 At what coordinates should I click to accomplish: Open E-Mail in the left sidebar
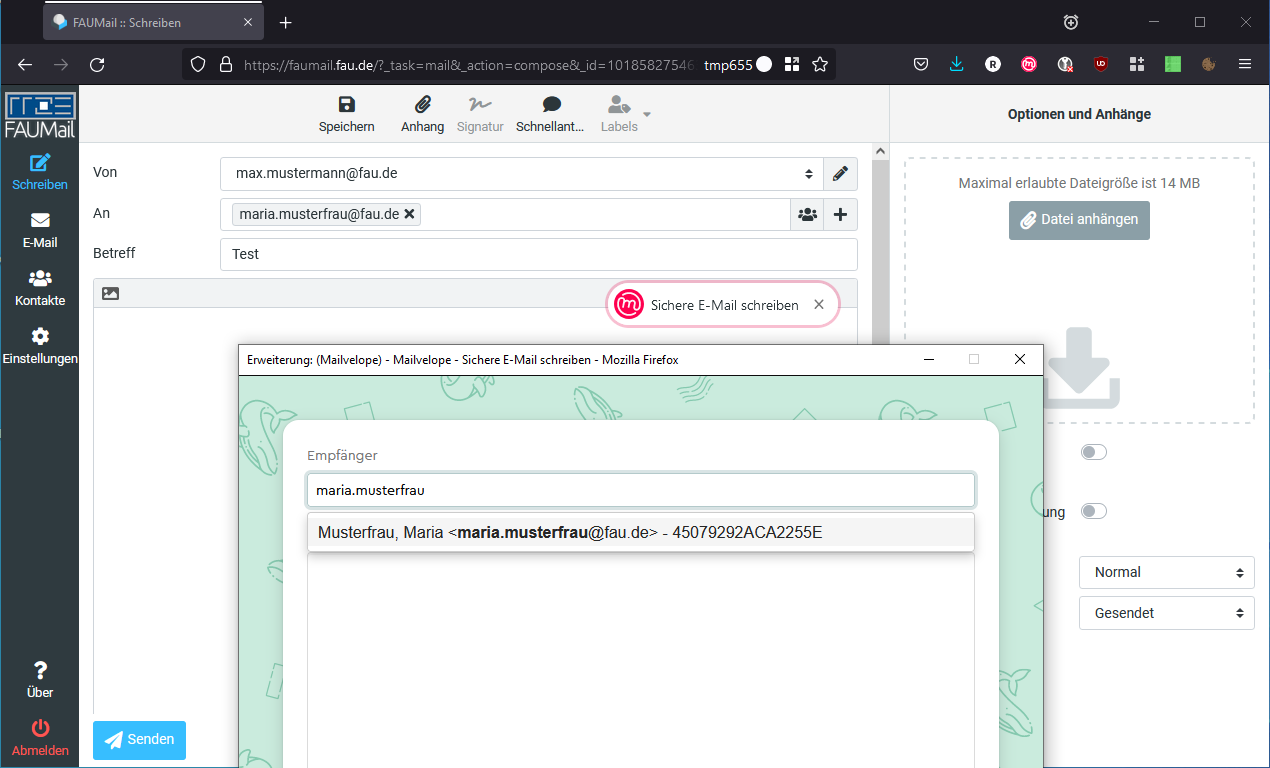click(x=40, y=229)
